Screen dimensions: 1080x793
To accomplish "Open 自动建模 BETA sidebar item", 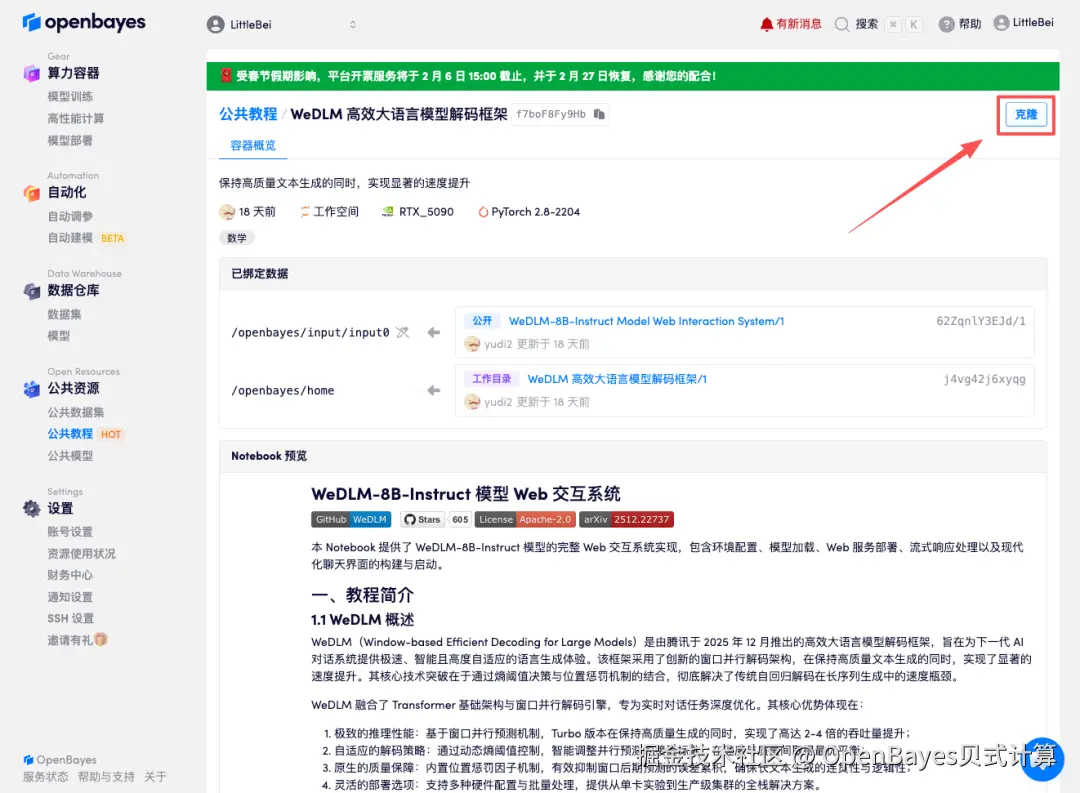I will click(x=85, y=238).
